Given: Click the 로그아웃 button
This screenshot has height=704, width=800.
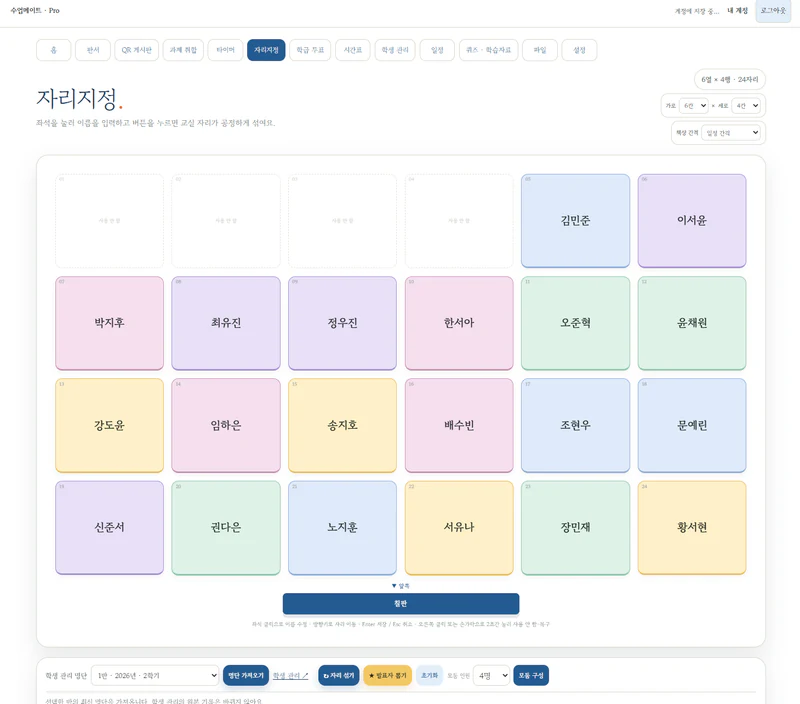Looking at the screenshot, I should (x=773, y=11).
